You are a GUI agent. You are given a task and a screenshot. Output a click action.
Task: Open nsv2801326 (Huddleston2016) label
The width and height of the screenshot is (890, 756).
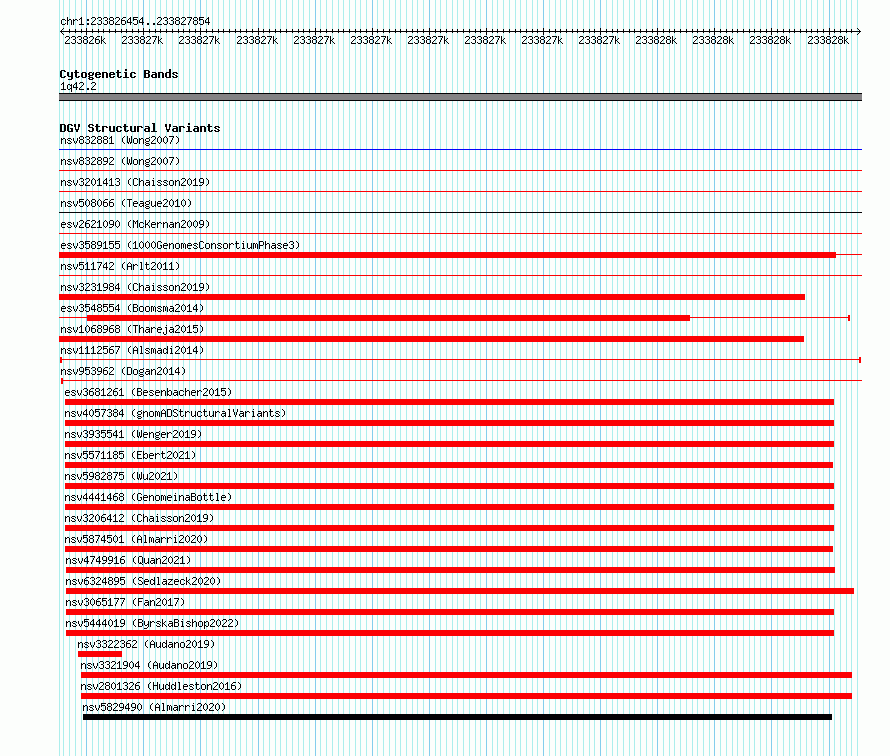coord(161,686)
